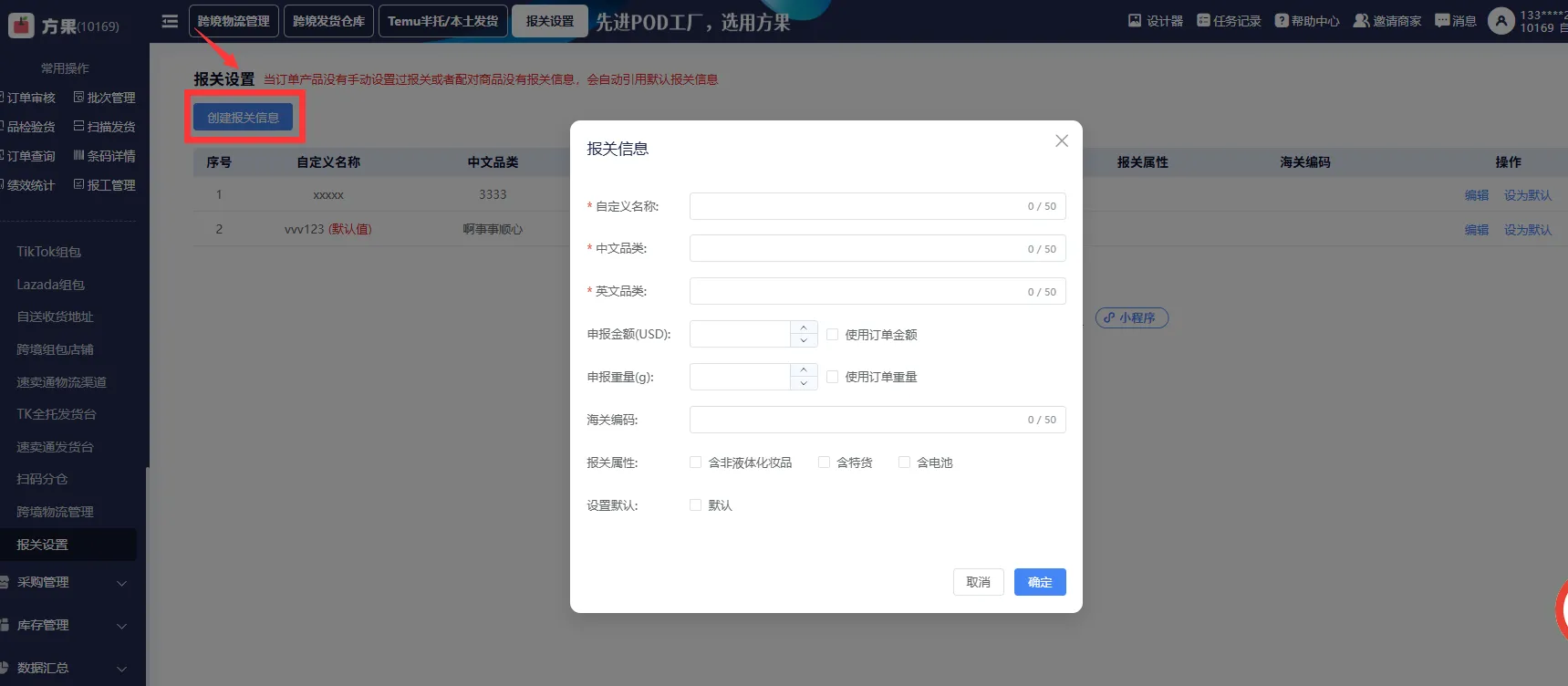The height and width of the screenshot is (686, 1568).
Task: Decrease 申报金额(USD) with down arrow
Action: click(x=804, y=340)
